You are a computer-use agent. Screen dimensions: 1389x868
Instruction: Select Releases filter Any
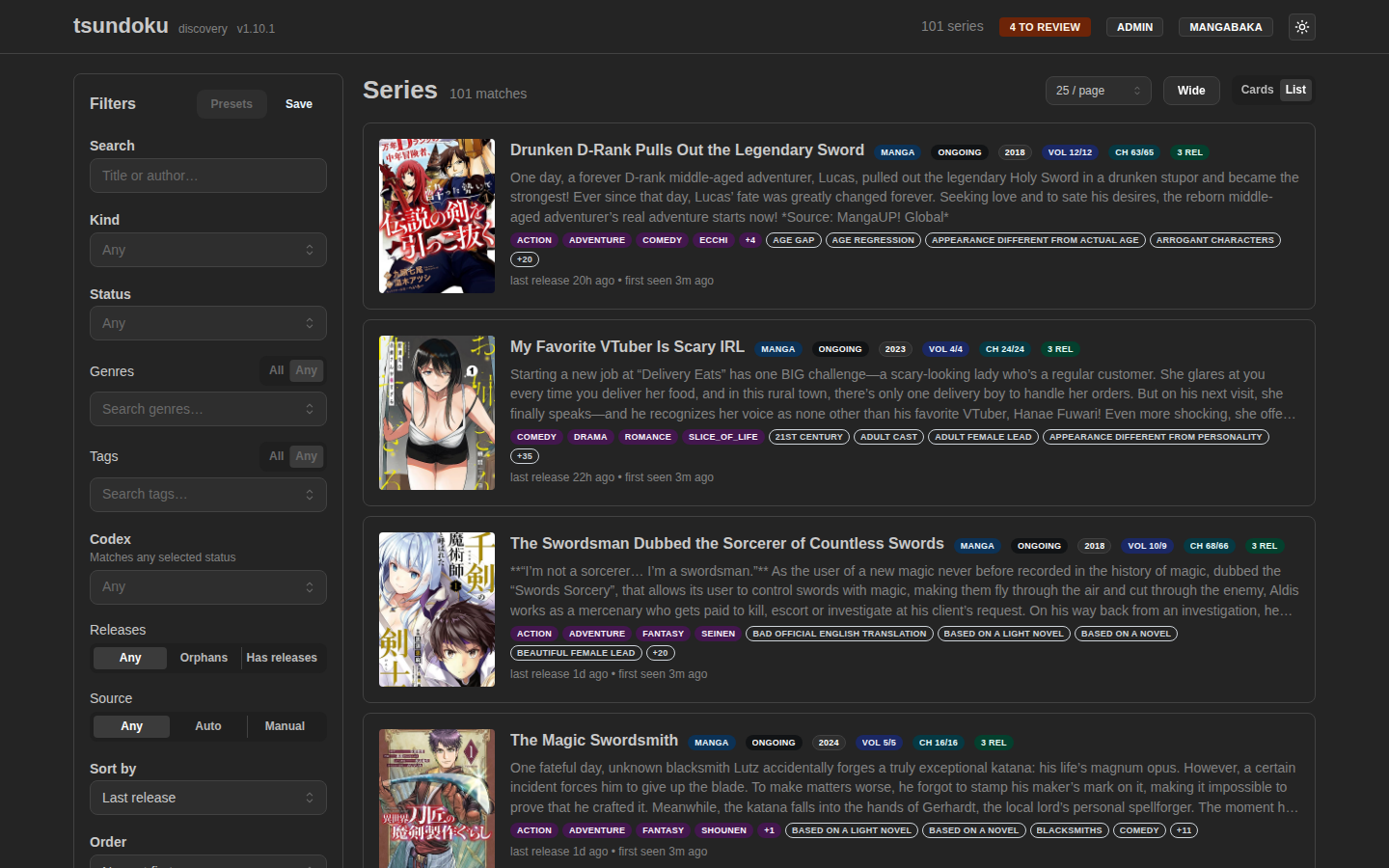click(x=130, y=658)
